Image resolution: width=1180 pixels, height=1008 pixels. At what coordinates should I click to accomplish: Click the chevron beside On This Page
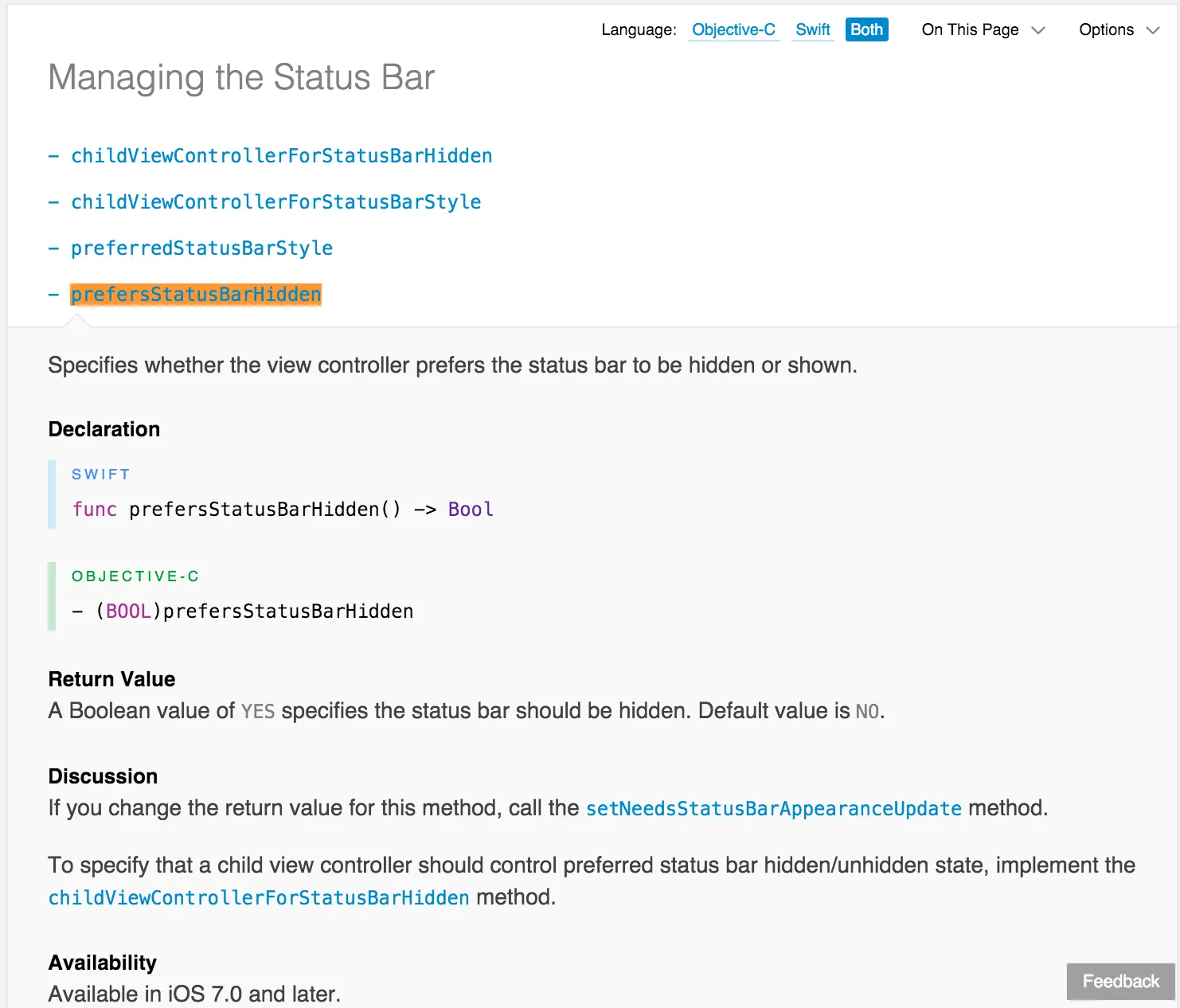click(1038, 31)
